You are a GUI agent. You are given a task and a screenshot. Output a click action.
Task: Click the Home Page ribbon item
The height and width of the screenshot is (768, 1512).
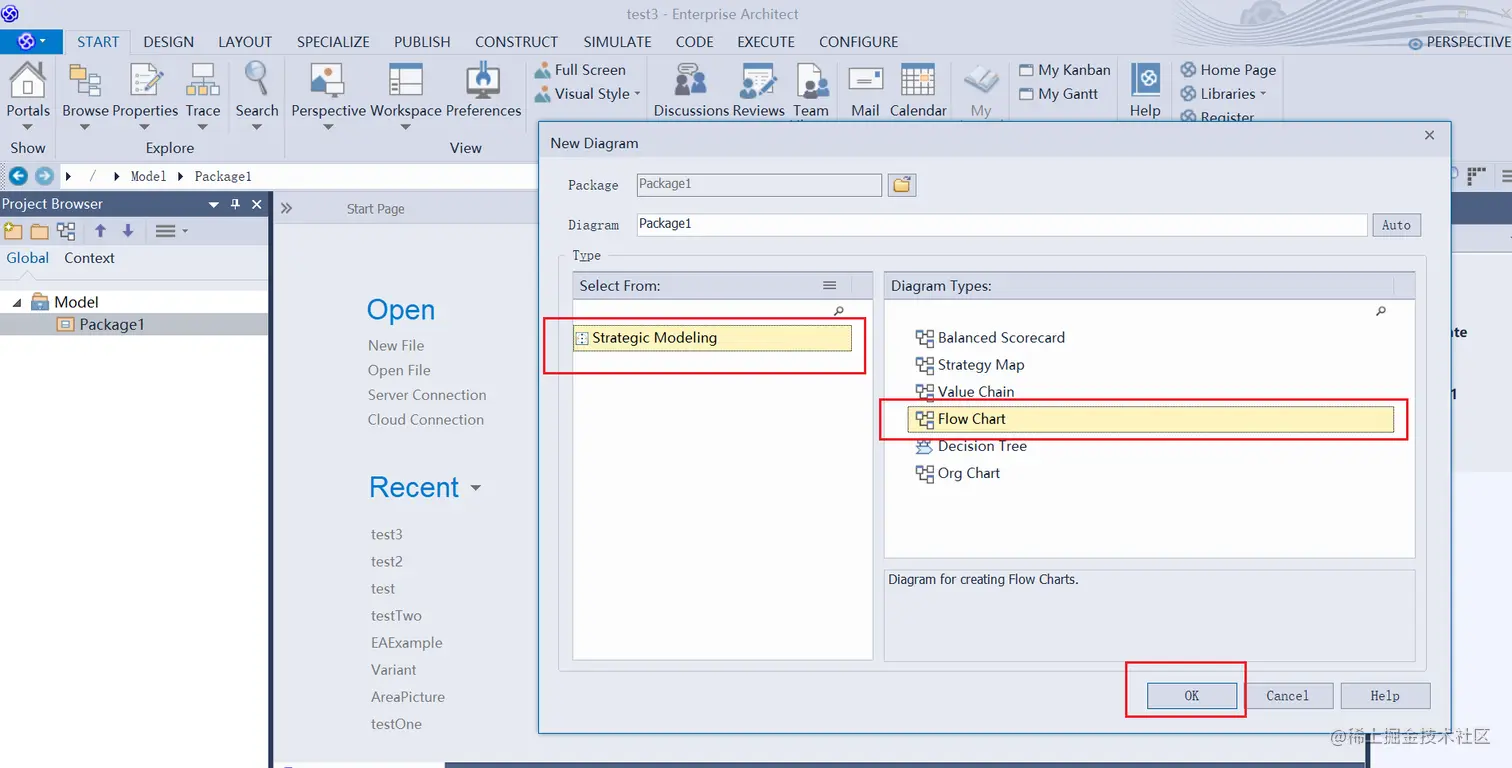[1228, 70]
